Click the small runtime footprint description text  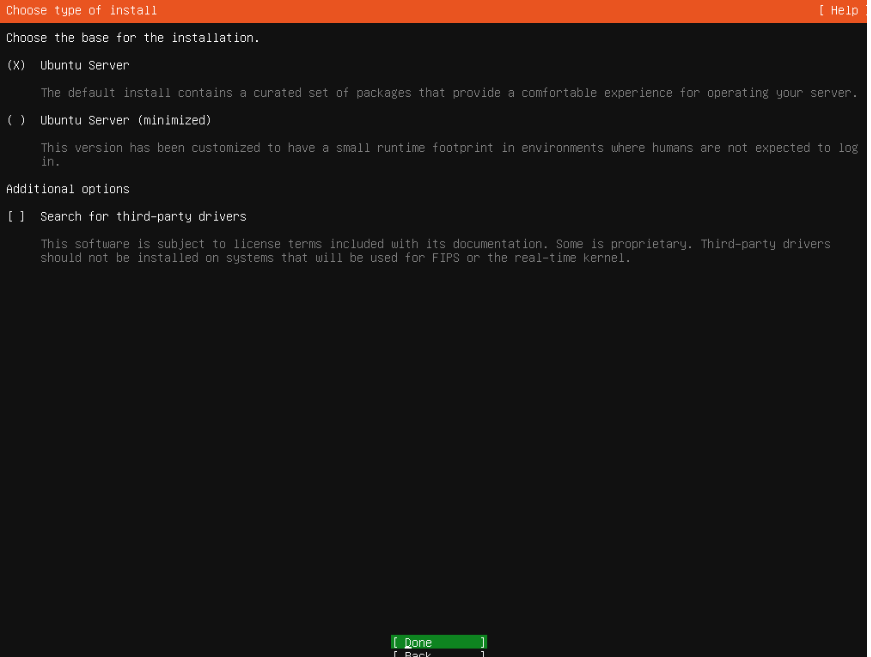click(x=449, y=154)
